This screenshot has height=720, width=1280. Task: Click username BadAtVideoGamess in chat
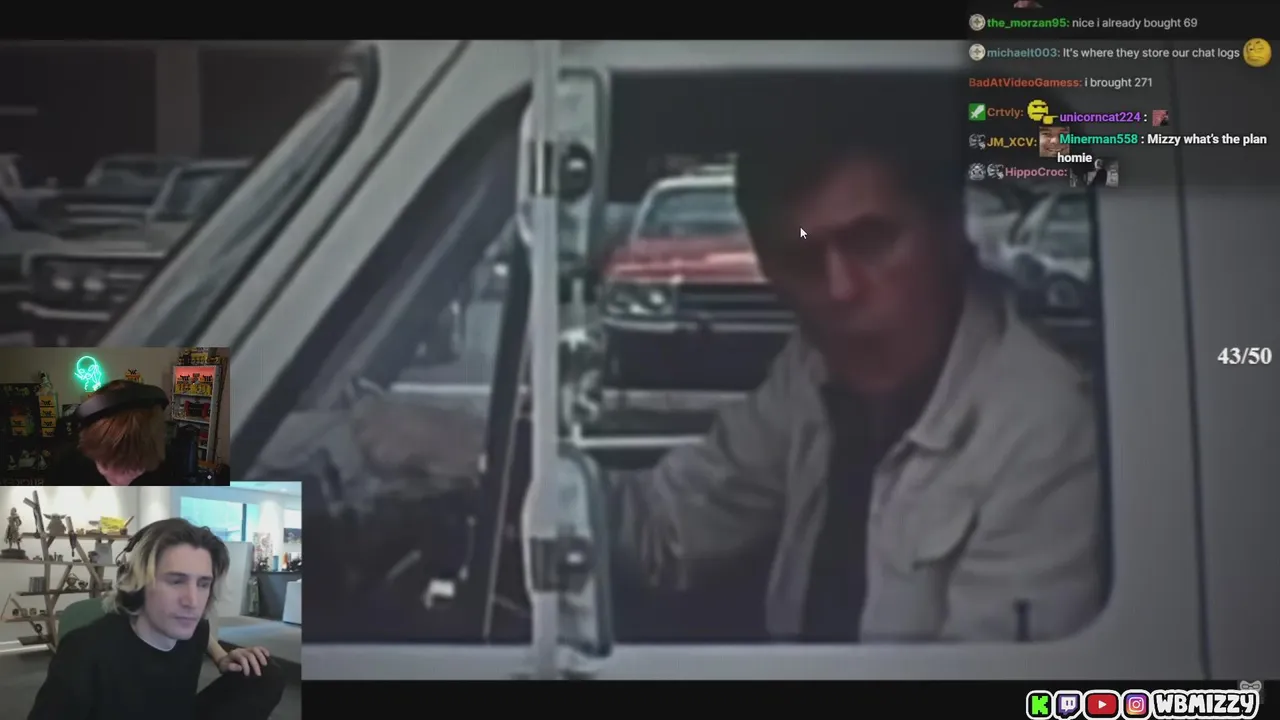click(1024, 83)
